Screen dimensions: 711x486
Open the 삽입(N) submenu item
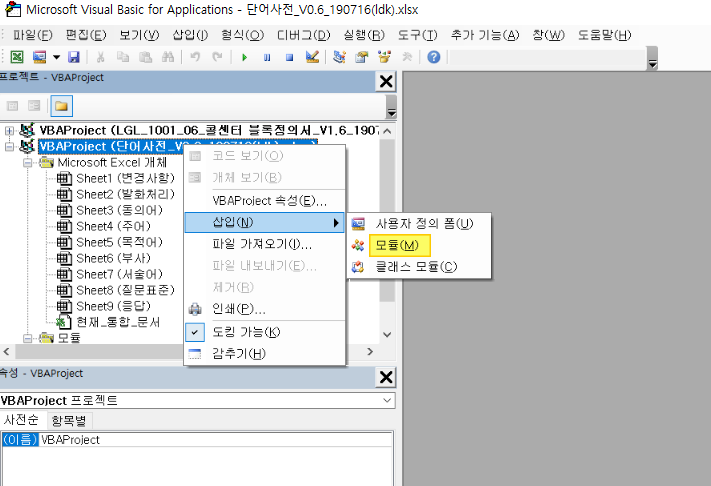pos(265,223)
